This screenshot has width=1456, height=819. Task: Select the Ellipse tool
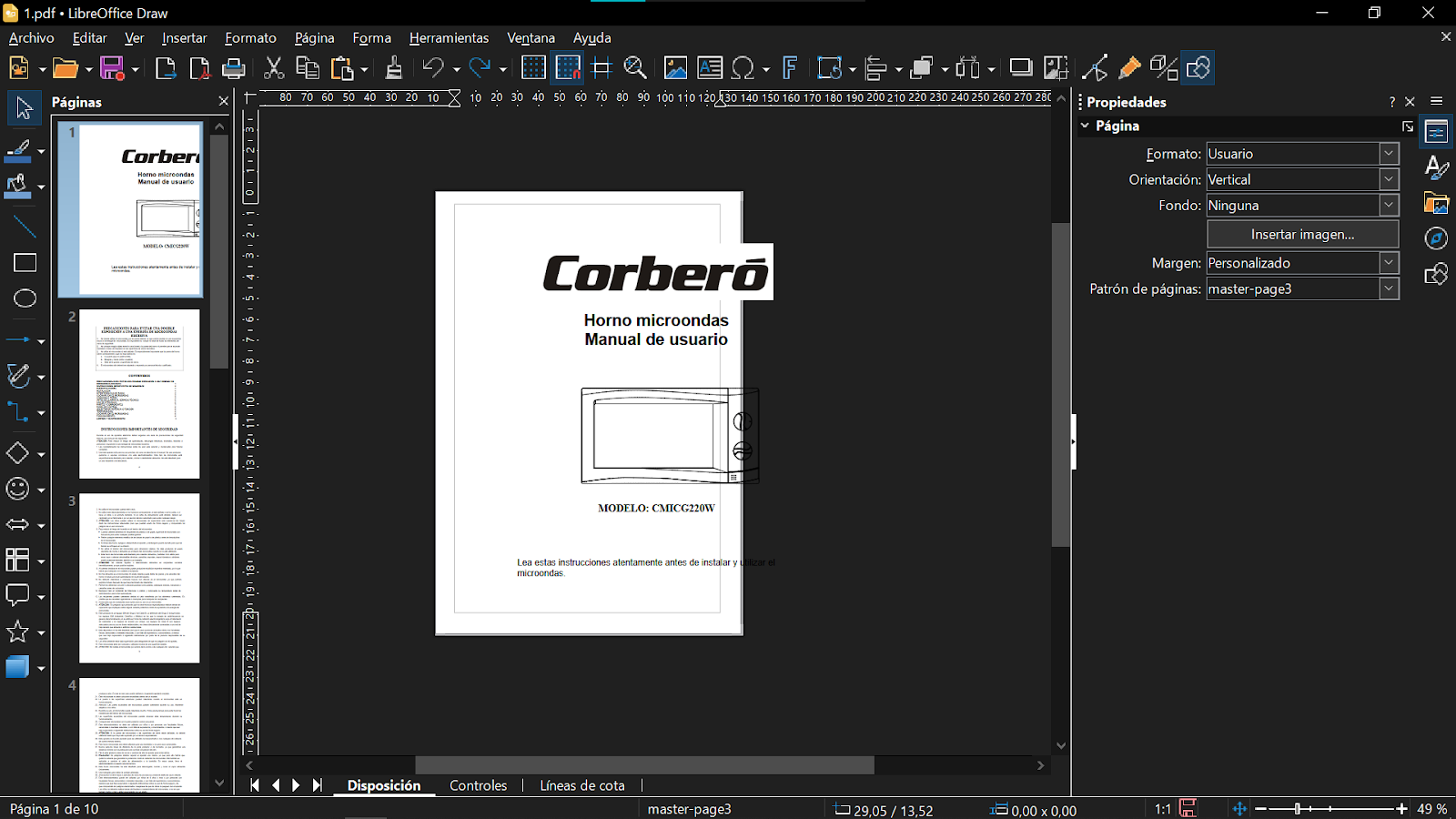(25, 298)
